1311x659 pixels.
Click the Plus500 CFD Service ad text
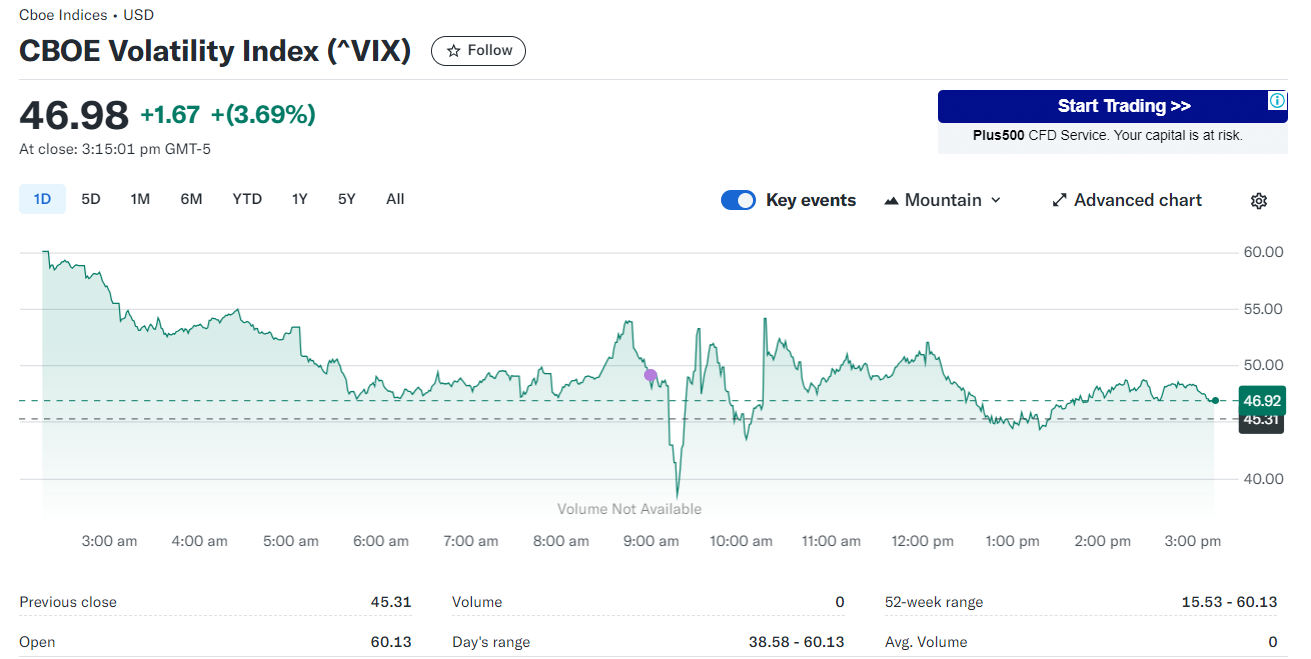pyautogui.click(x=1108, y=135)
